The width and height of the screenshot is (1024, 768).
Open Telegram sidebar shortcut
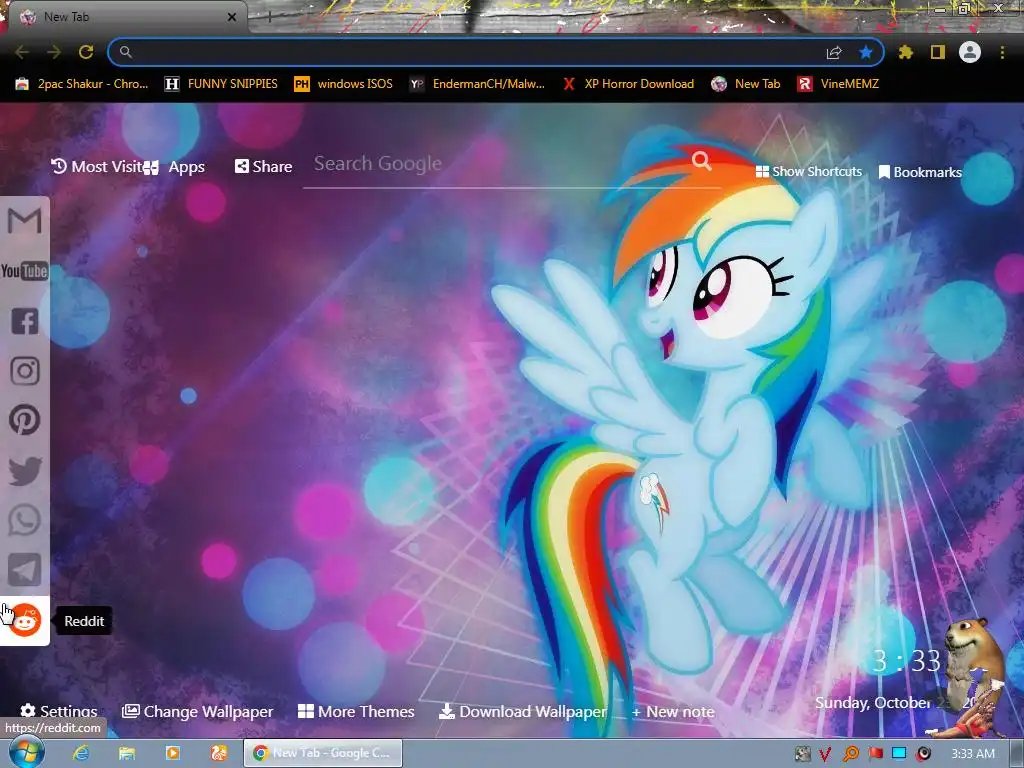coord(25,570)
